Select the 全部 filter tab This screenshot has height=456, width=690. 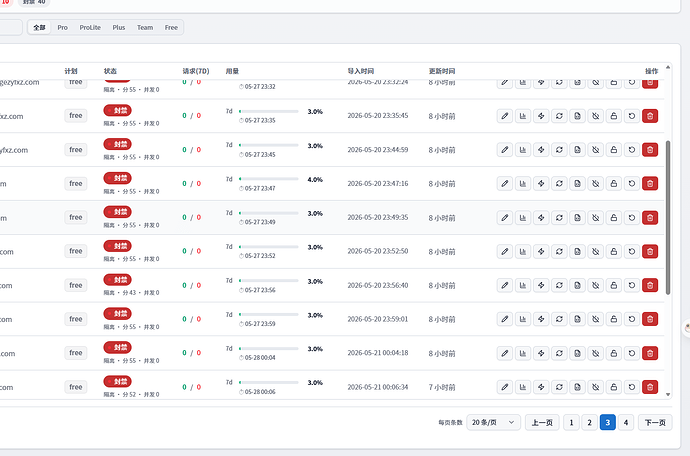pyautogui.click(x=39, y=27)
